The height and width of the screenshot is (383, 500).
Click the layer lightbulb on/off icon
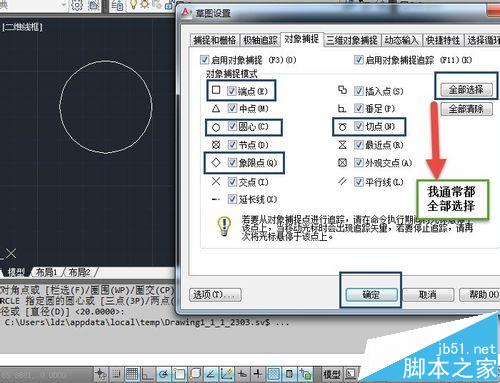pyautogui.click(x=134, y=5)
